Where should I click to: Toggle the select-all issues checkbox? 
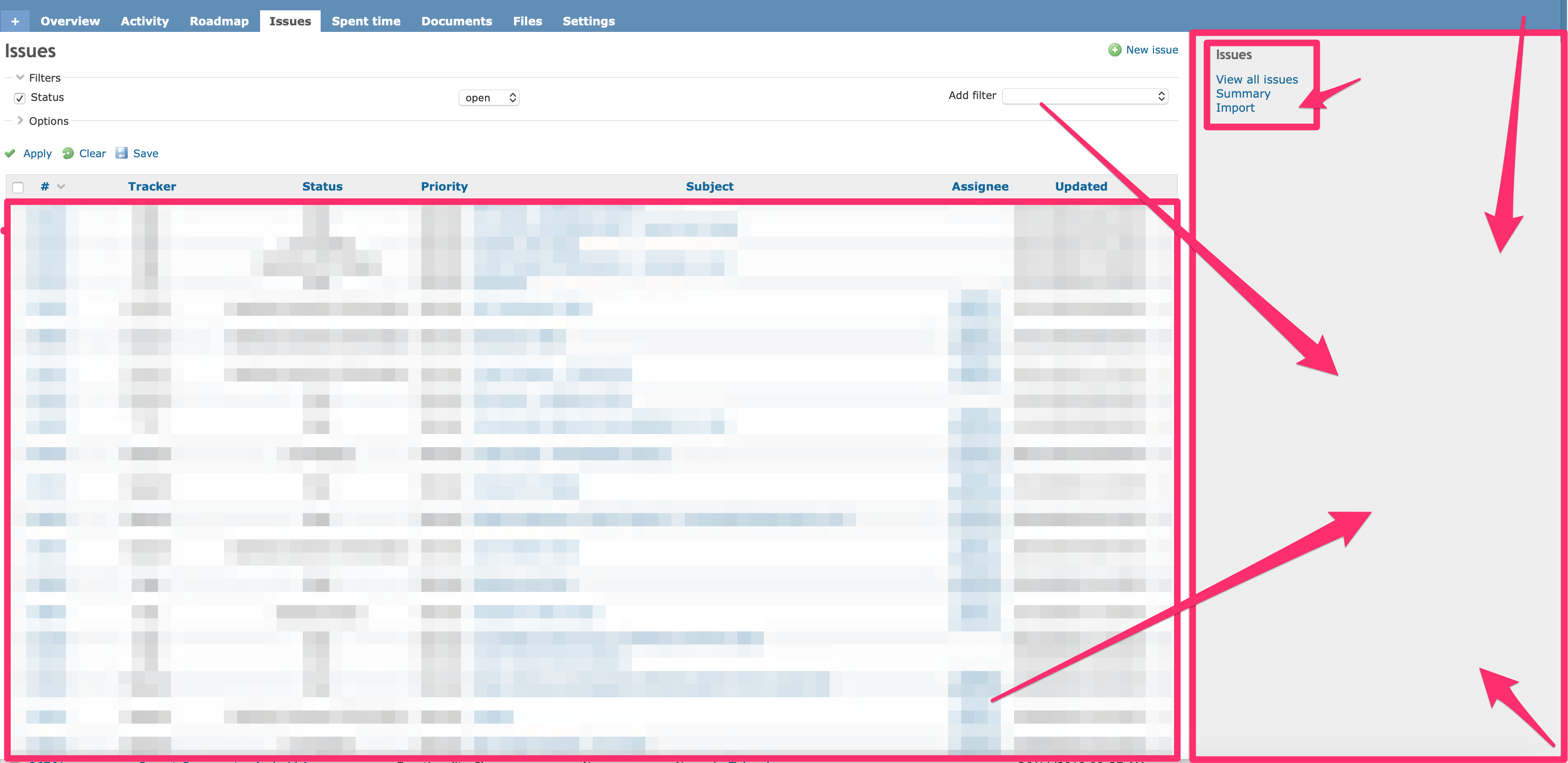click(x=18, y=187)
